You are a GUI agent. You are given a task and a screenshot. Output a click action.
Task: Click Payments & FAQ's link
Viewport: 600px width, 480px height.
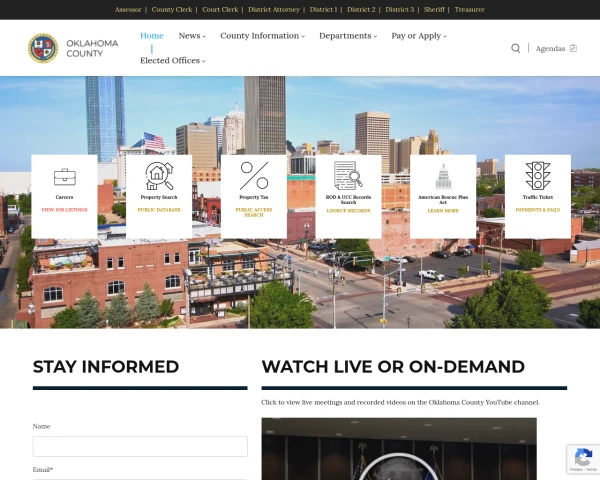point(538,210)
